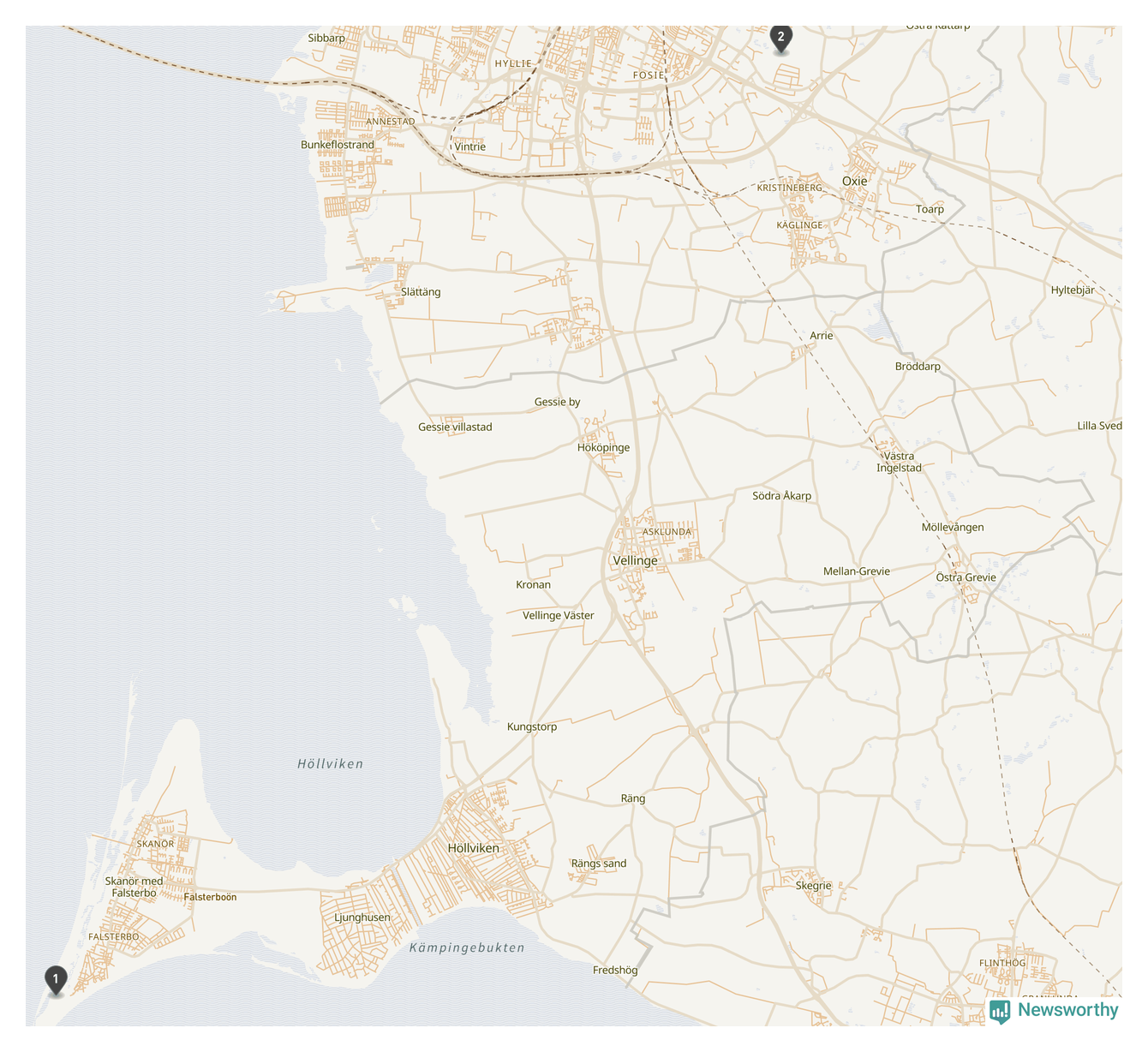Select the Arrie label
1148x1052 pixels.
tap(822, 336)
